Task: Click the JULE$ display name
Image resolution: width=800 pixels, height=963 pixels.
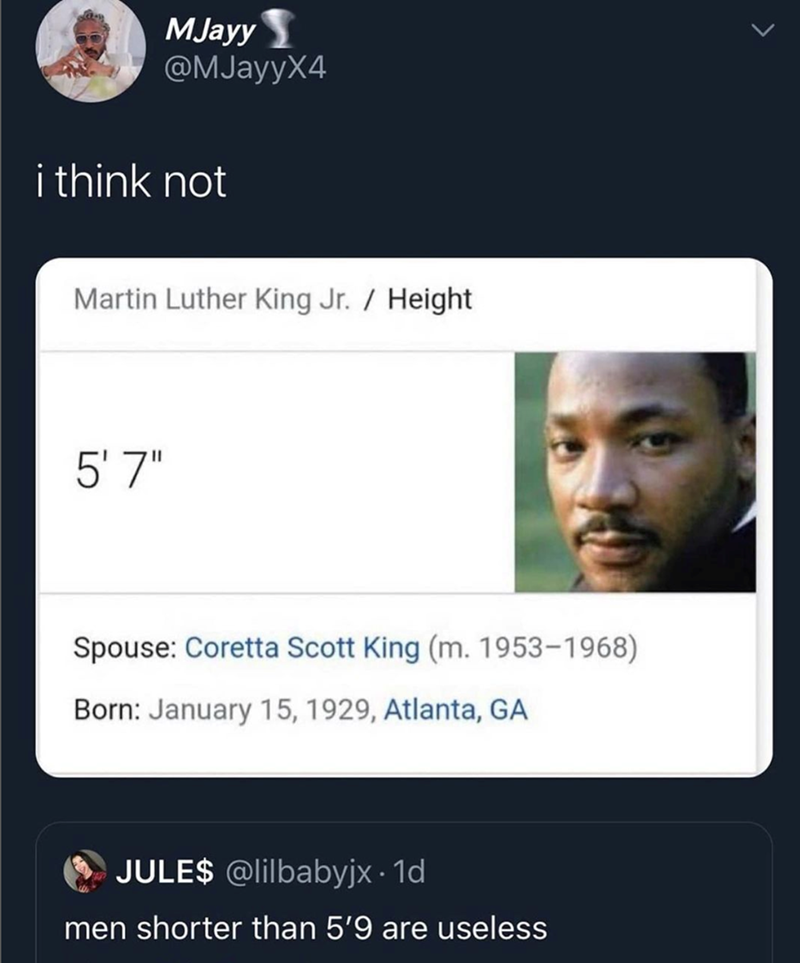Action: click(163, 872)
